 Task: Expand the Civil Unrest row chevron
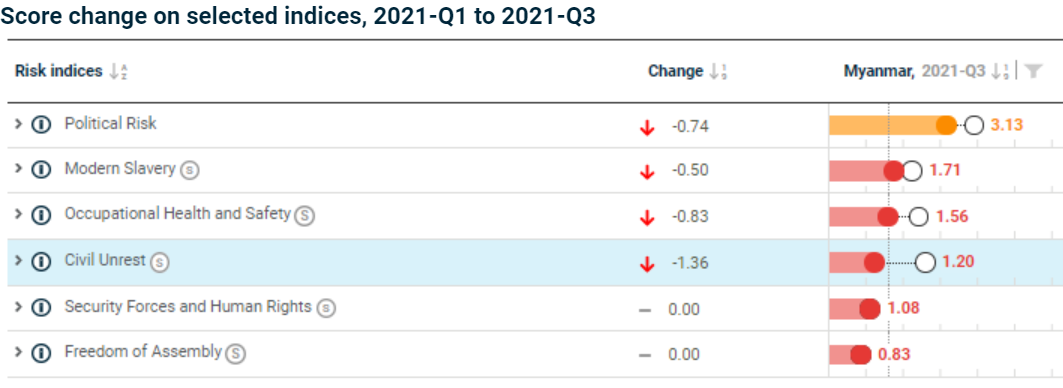(x=18, y=260)
